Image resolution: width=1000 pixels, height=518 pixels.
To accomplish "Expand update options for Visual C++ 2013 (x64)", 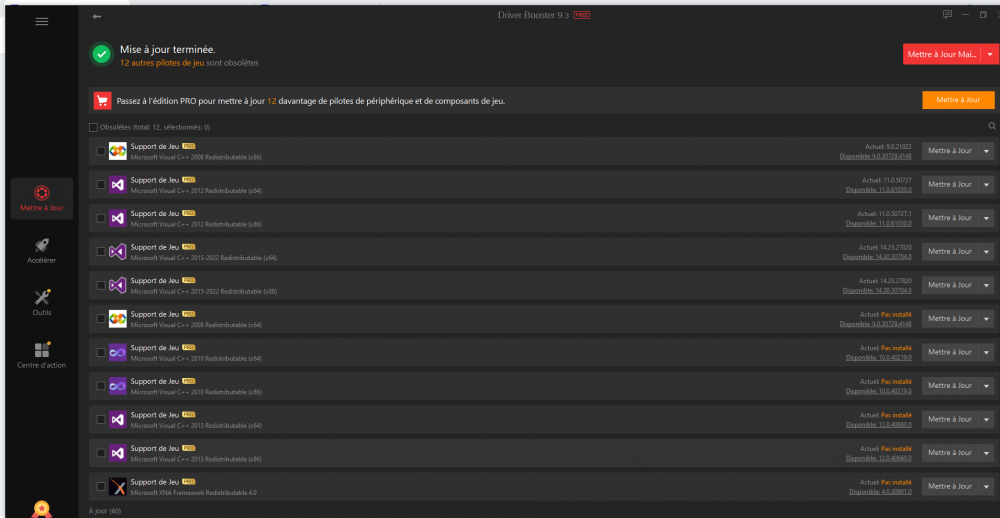I will pos(986,419).
